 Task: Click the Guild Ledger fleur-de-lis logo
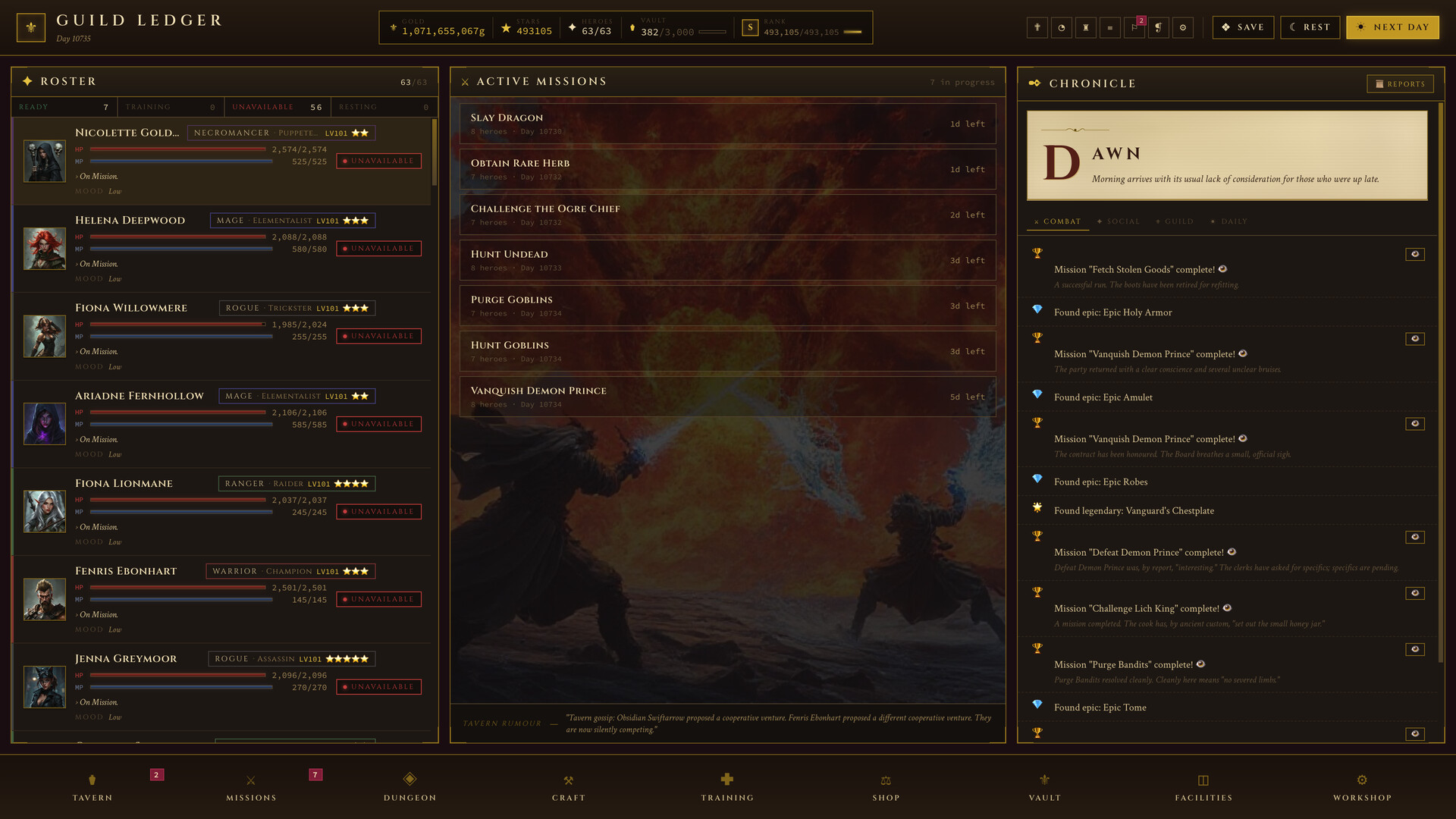(30, 27)
